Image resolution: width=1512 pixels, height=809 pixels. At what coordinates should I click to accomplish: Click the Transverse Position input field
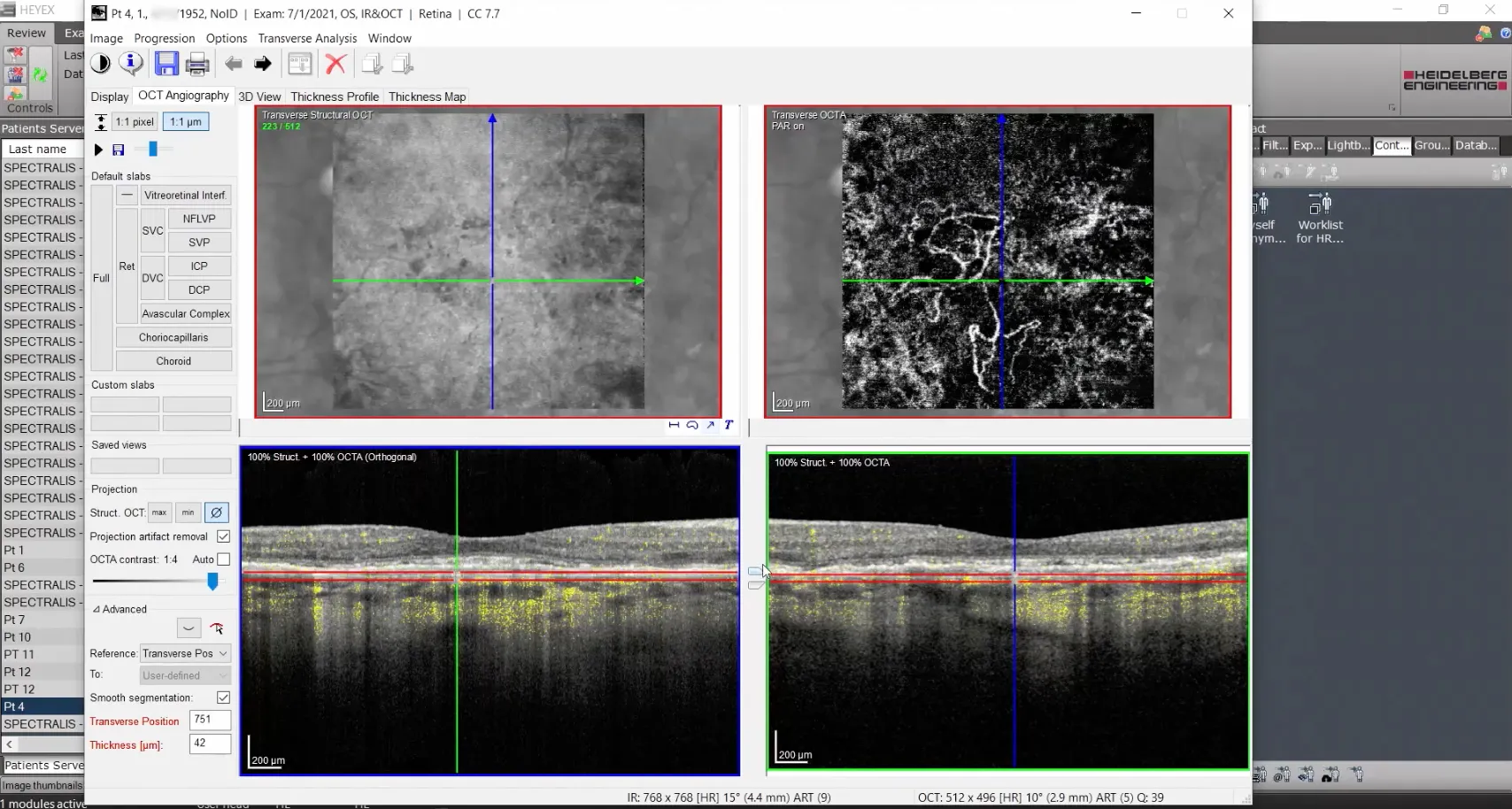point(210,720)
